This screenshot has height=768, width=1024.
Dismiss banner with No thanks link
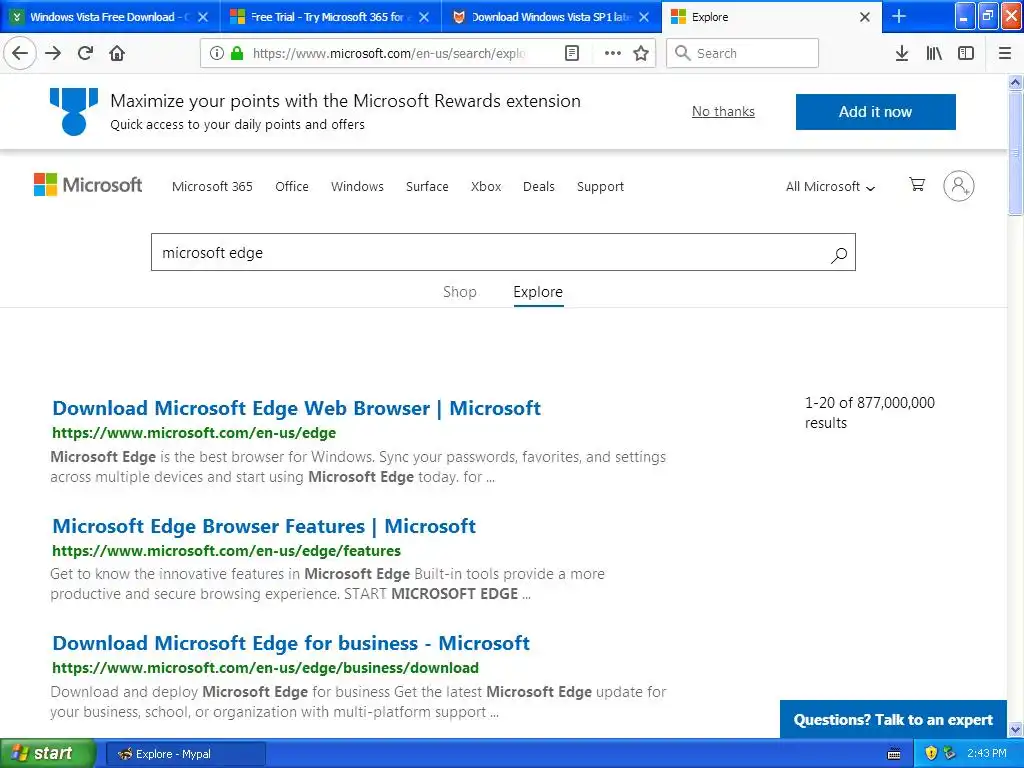(x=723, y=112)
